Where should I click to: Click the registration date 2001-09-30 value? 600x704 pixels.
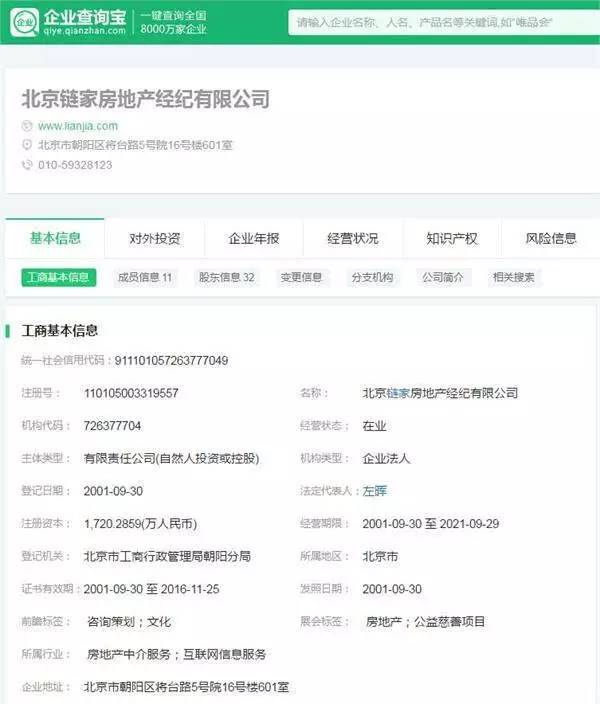tap(113, 491)
